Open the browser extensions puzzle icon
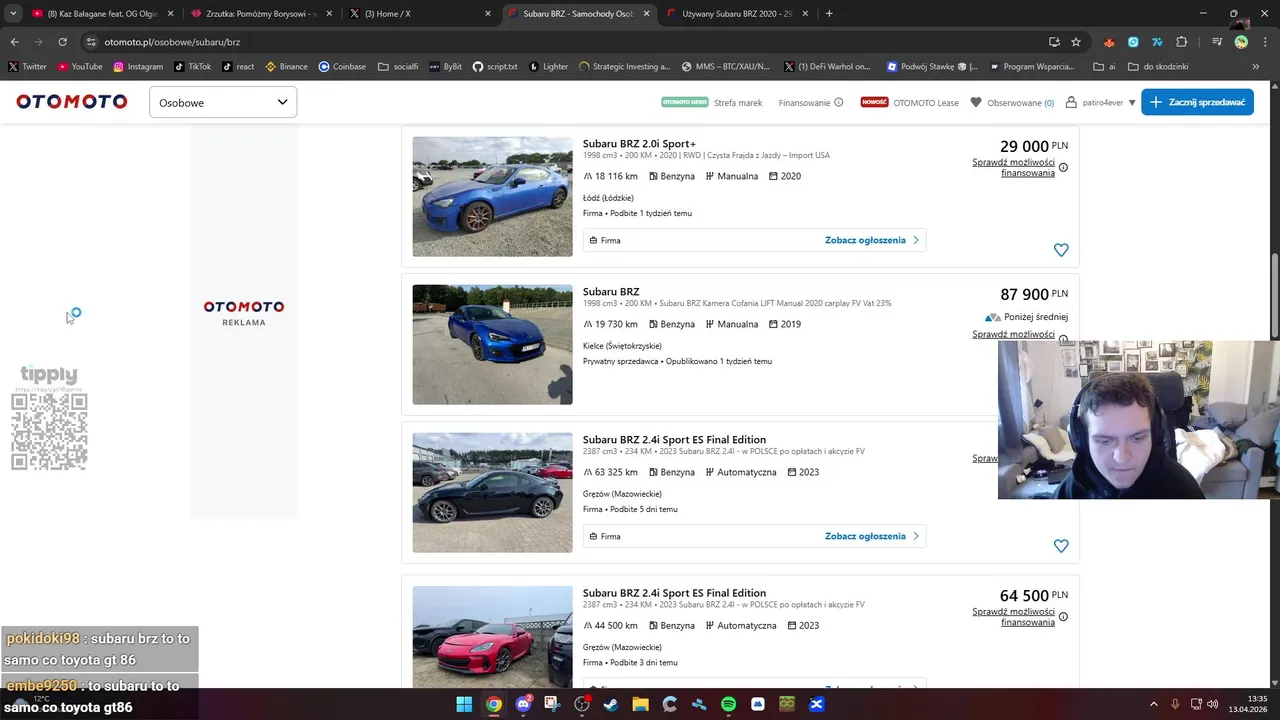The width and height of the screenshot is (1280, 720). (x=1181, y=42)
